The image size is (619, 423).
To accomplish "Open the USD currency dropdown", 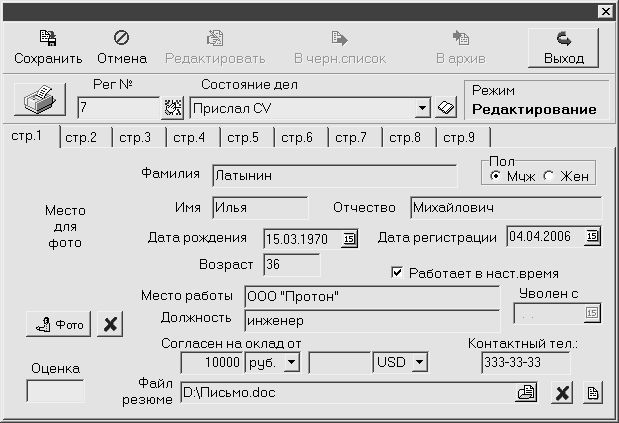I will (x=420, y=362).
